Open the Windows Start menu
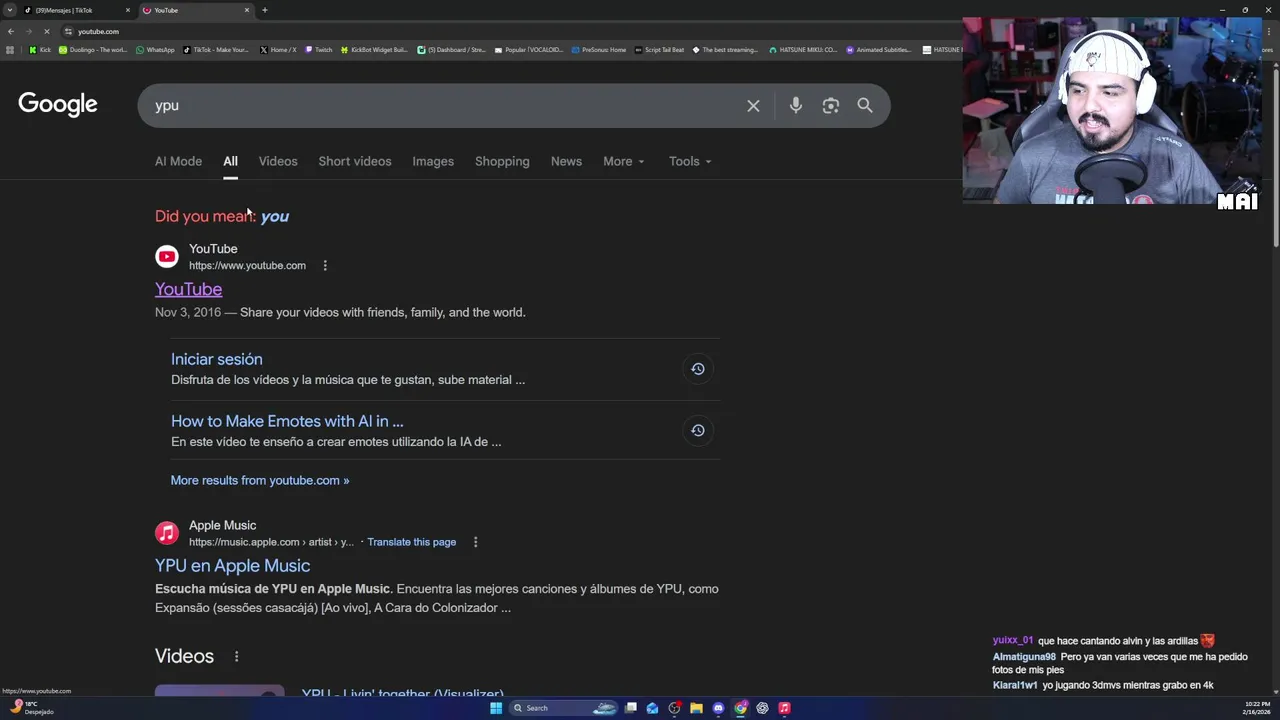 point(496,708)
